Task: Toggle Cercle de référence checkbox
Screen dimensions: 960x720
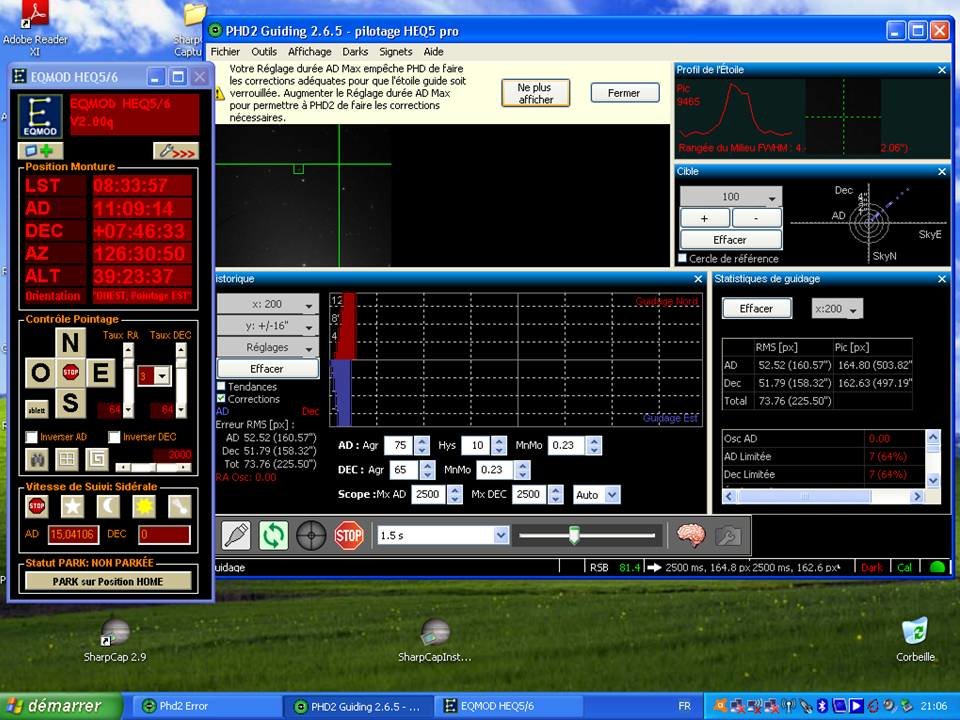Action: [x=682, y=258]
